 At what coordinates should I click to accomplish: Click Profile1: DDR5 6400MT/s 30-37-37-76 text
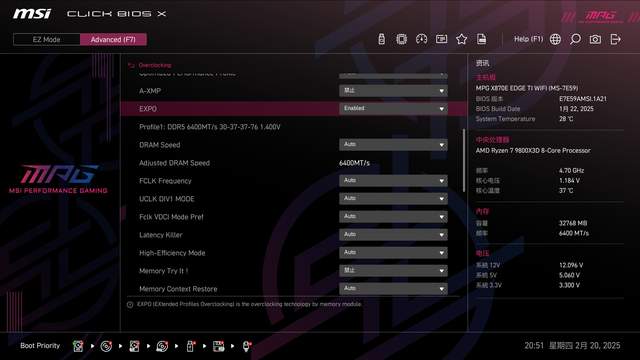[x=210, y=127]
